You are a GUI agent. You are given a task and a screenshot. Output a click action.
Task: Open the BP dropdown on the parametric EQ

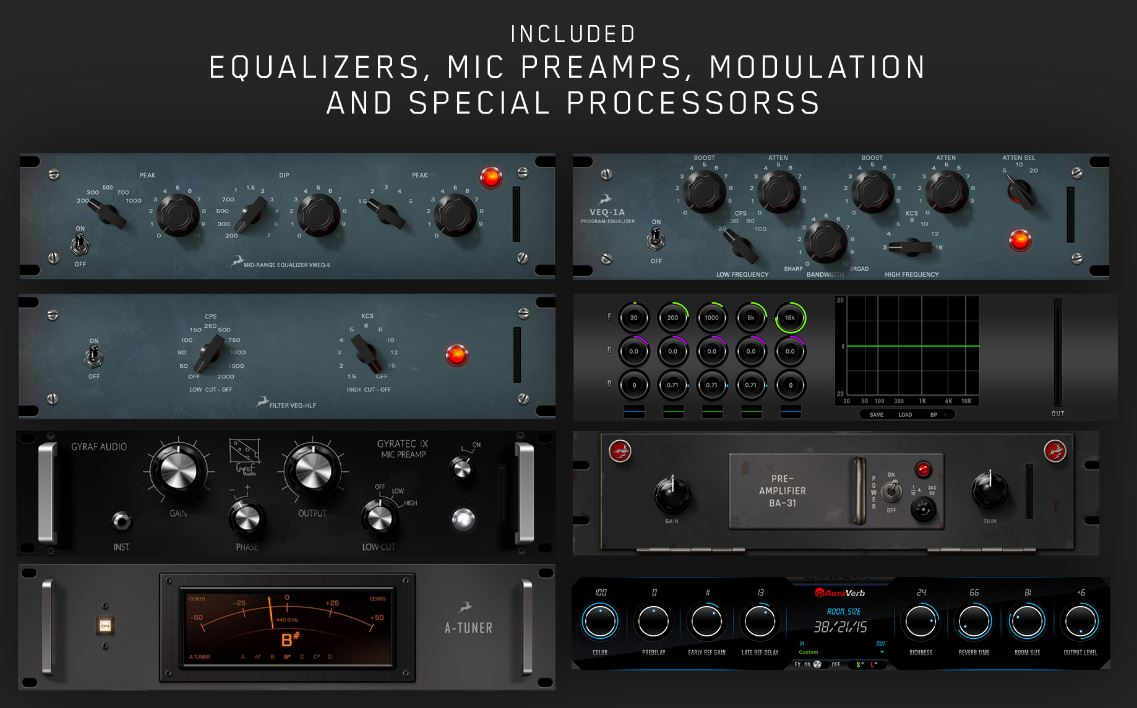tap(938, 415)
